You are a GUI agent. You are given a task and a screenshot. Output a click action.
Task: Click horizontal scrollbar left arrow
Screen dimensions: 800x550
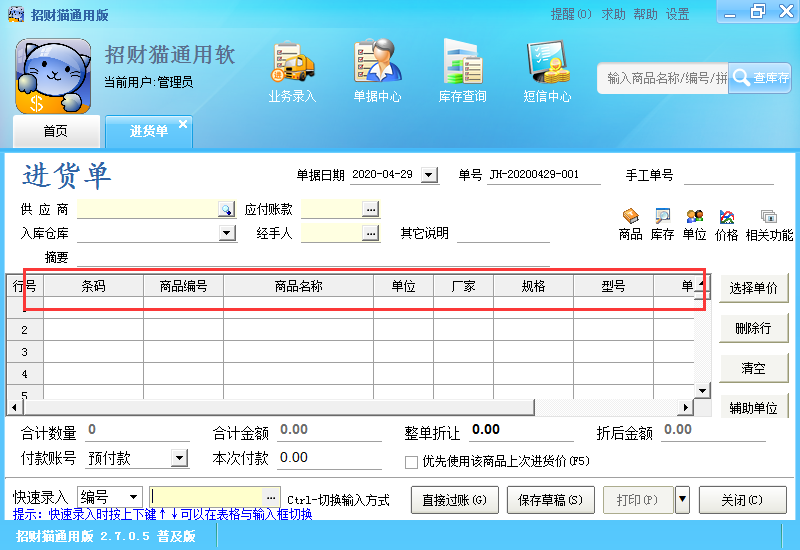coord(14,408)
